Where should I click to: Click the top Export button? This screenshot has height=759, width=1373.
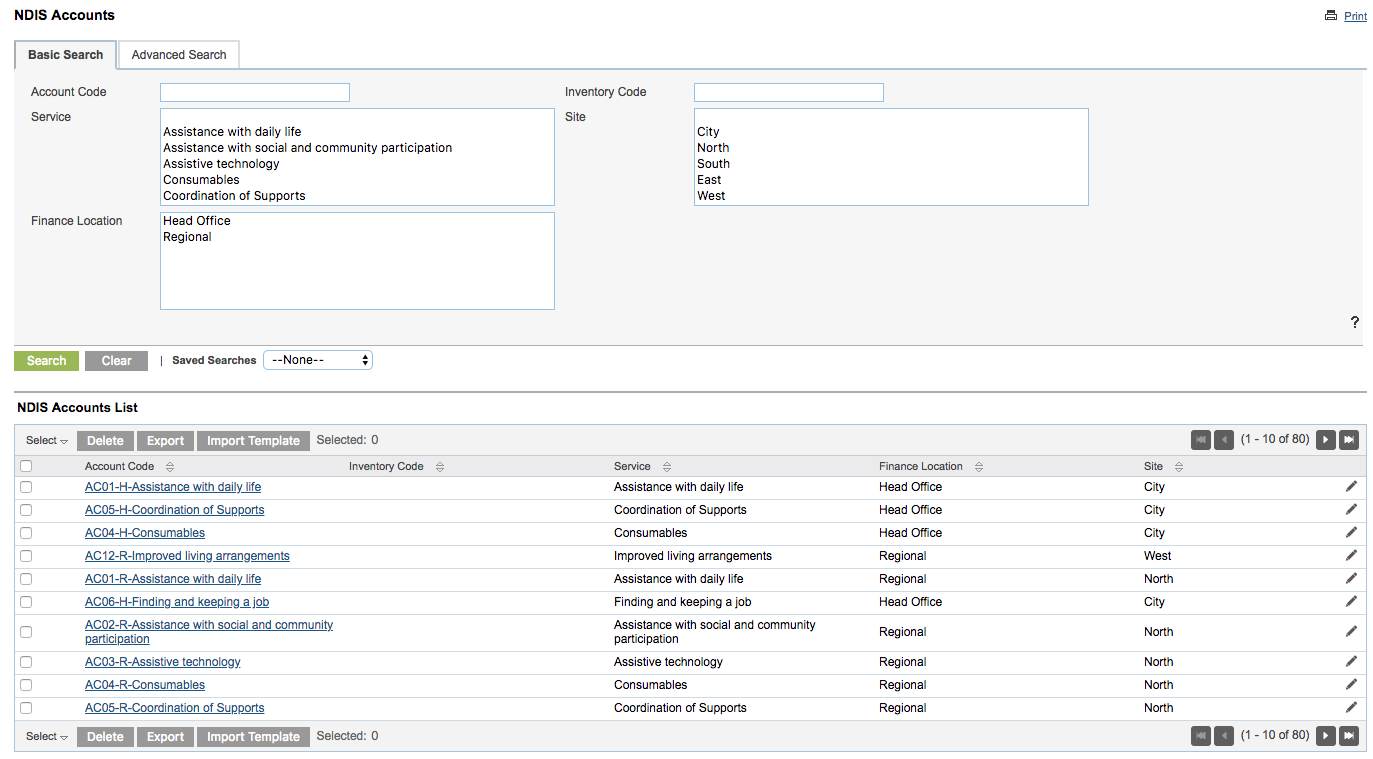(x=166, y=441)
